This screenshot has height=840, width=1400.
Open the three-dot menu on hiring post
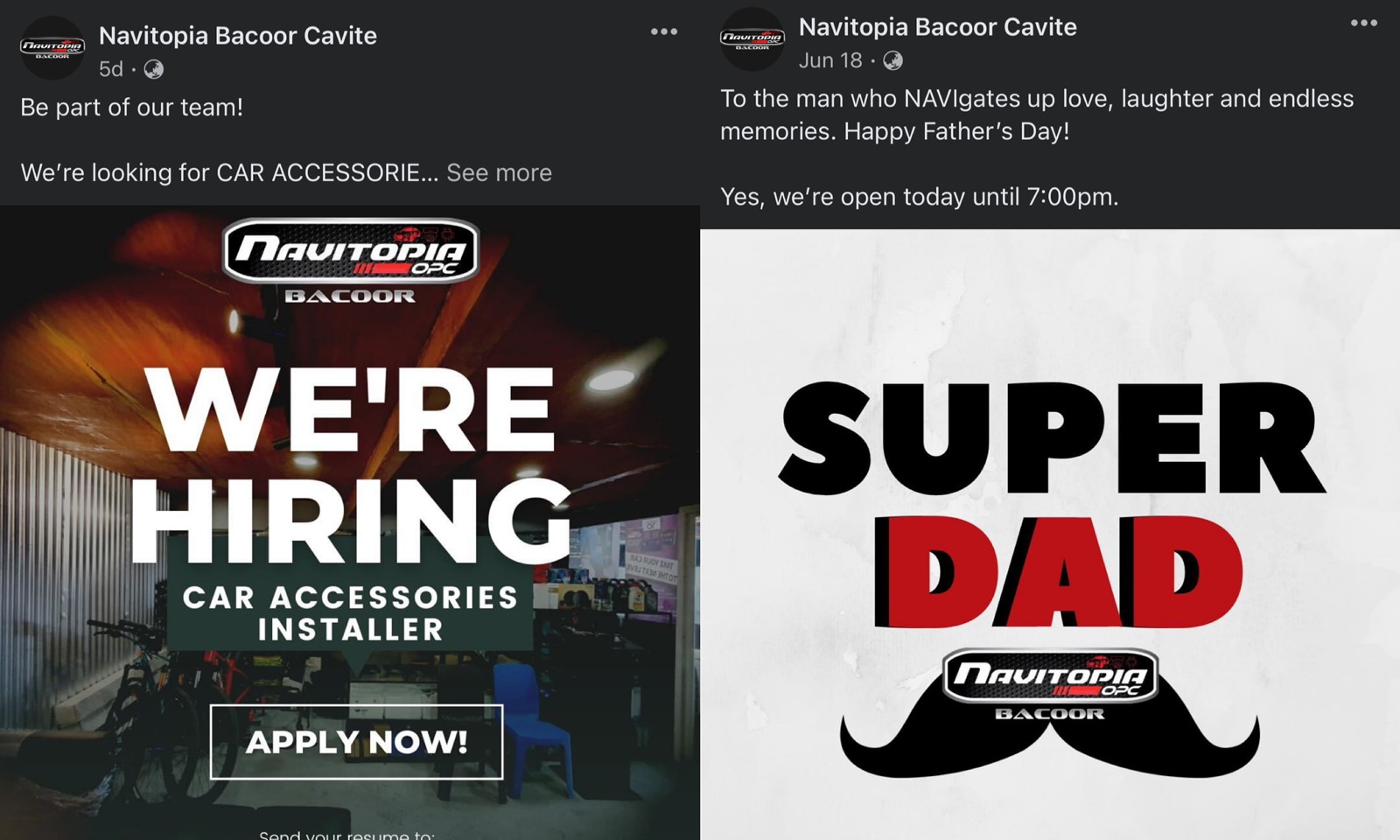coord(664,32)
